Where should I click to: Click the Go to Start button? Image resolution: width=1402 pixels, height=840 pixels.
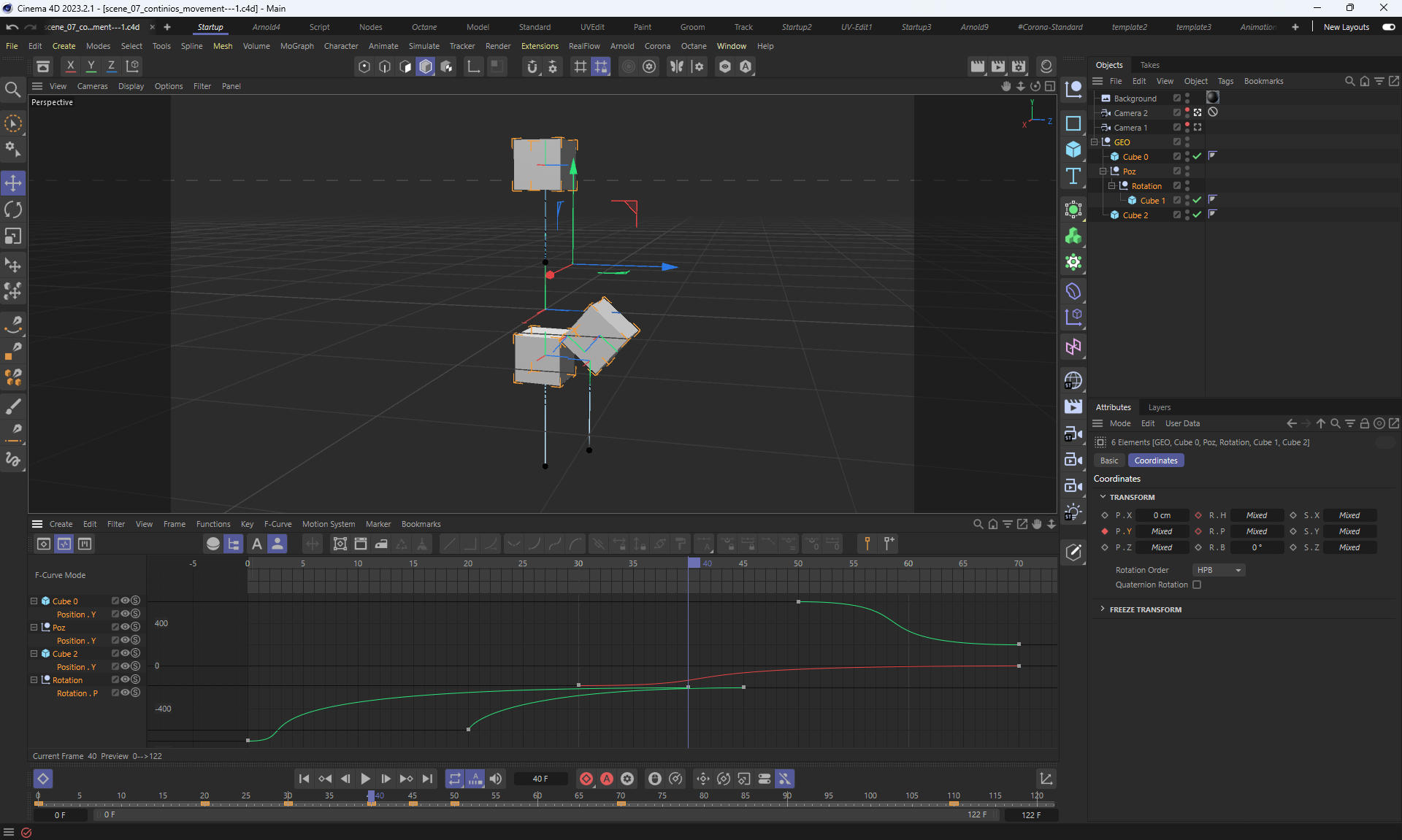(304, 779)
